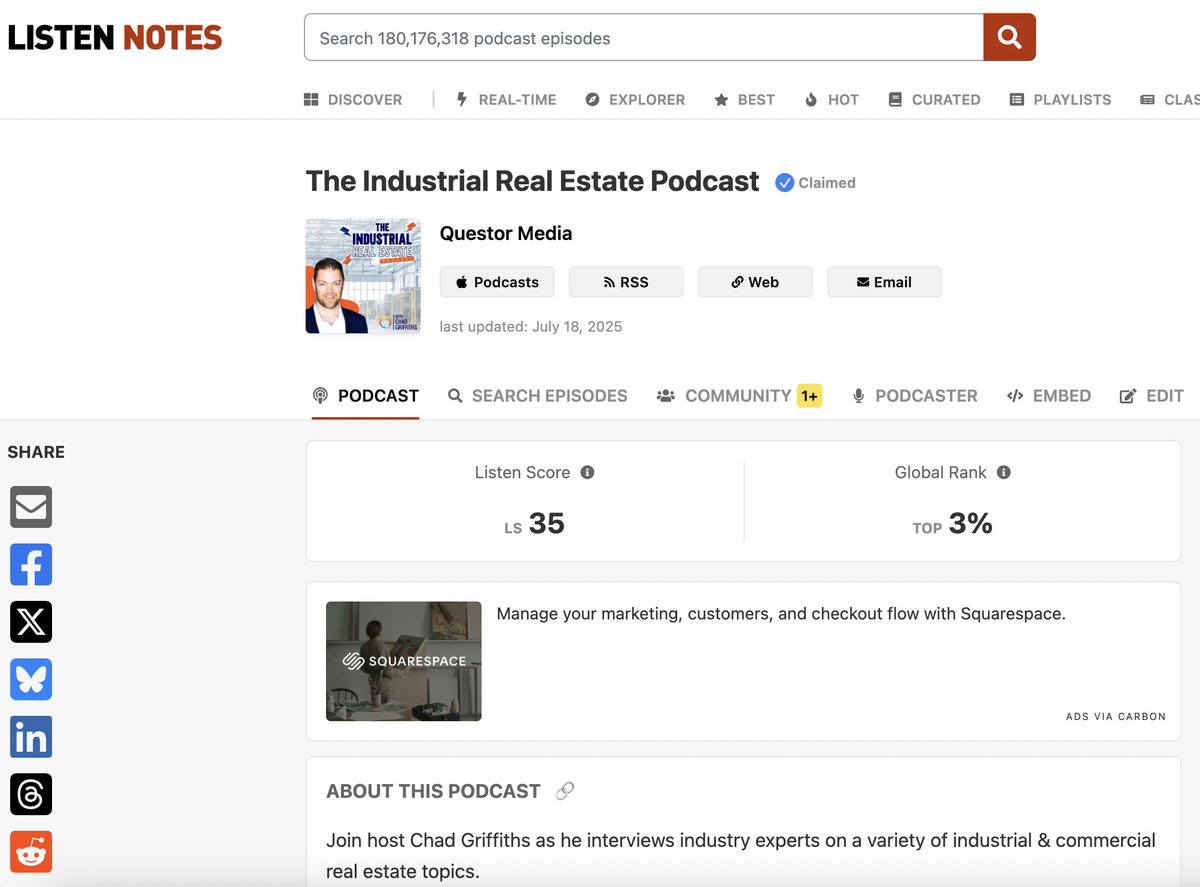
Task: Switch to the Edit tab
Action: [x=1151, y=396]
